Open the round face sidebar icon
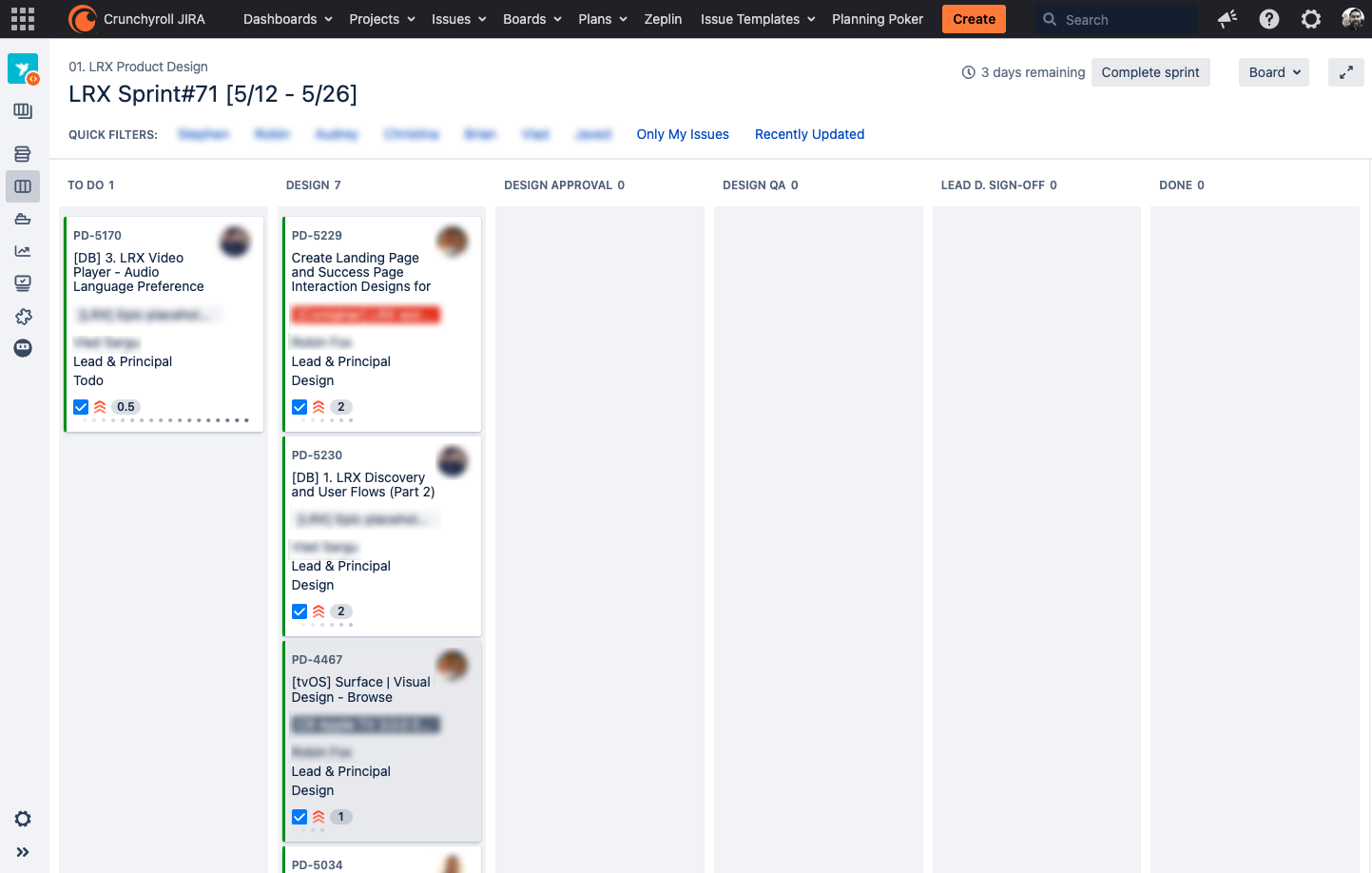Screen dimensions: 1372x873 (x=23, y=348)
